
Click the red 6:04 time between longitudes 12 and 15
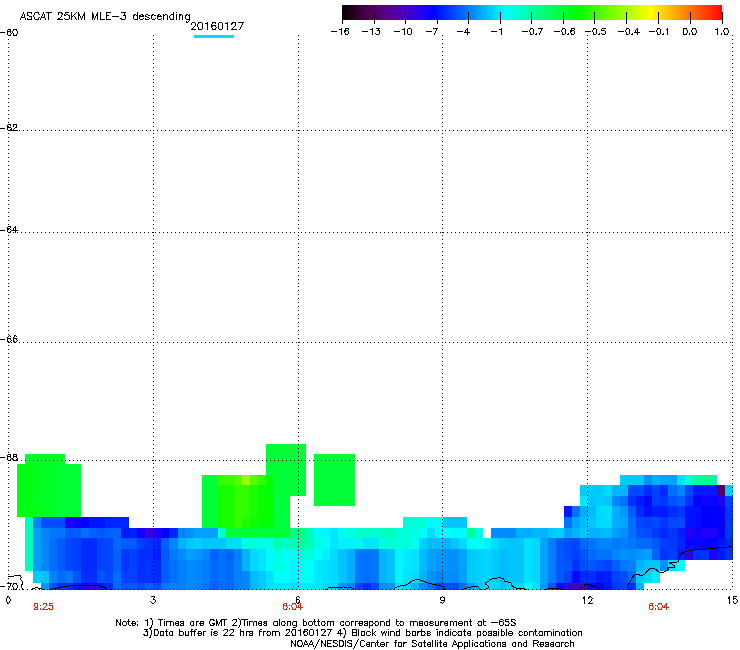click(x=658, y=607)
